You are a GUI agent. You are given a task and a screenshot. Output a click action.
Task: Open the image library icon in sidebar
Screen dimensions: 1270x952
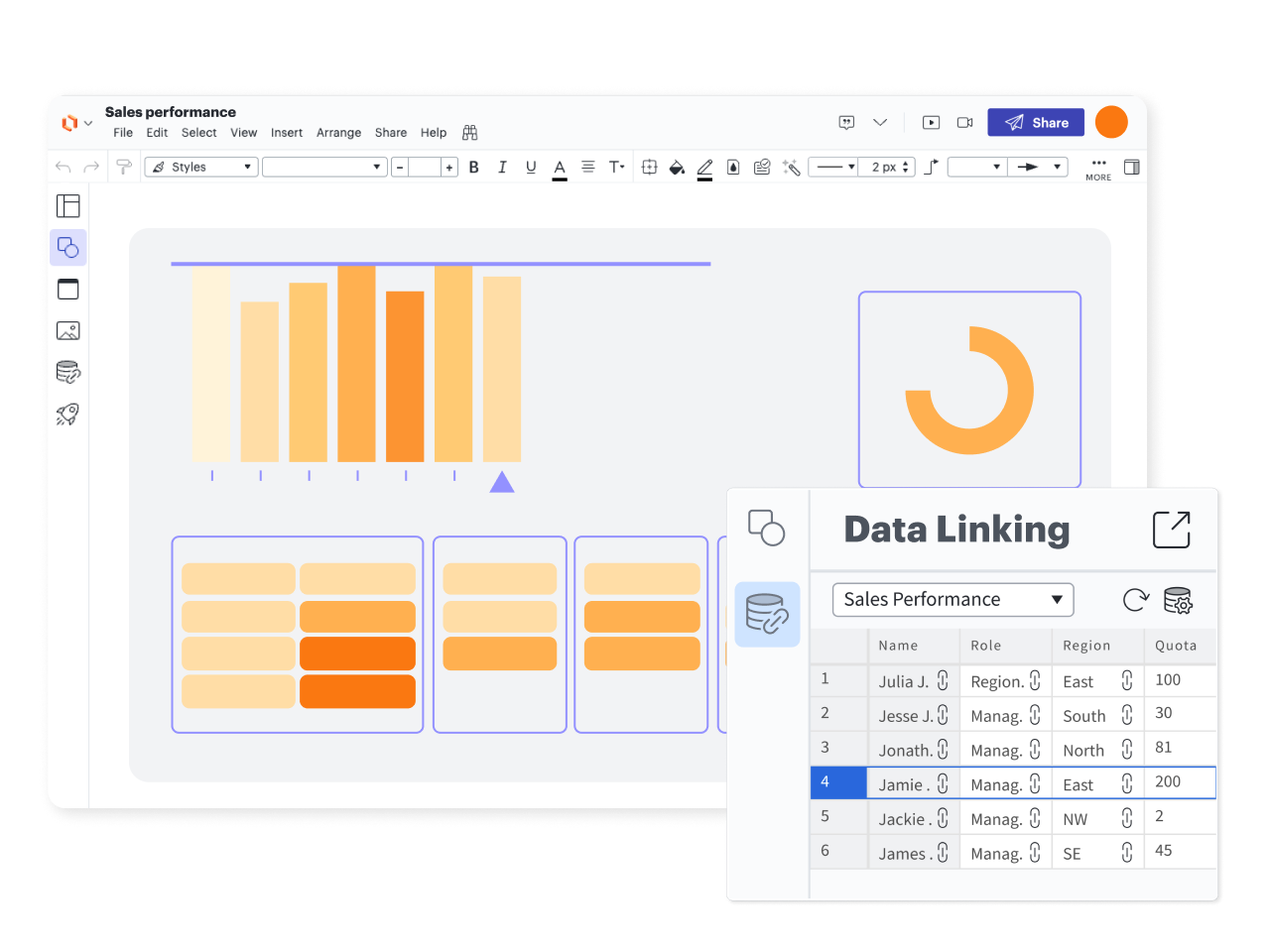(67, 330)
